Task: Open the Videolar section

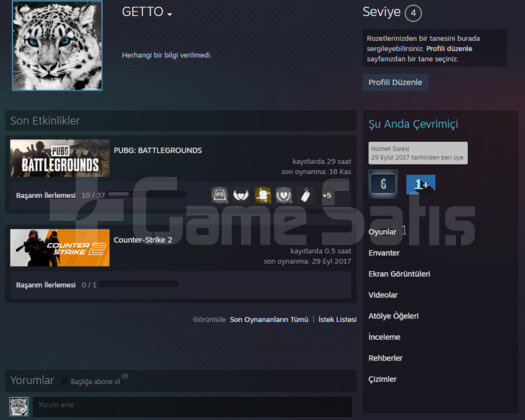Action: (x=383, y=295)
